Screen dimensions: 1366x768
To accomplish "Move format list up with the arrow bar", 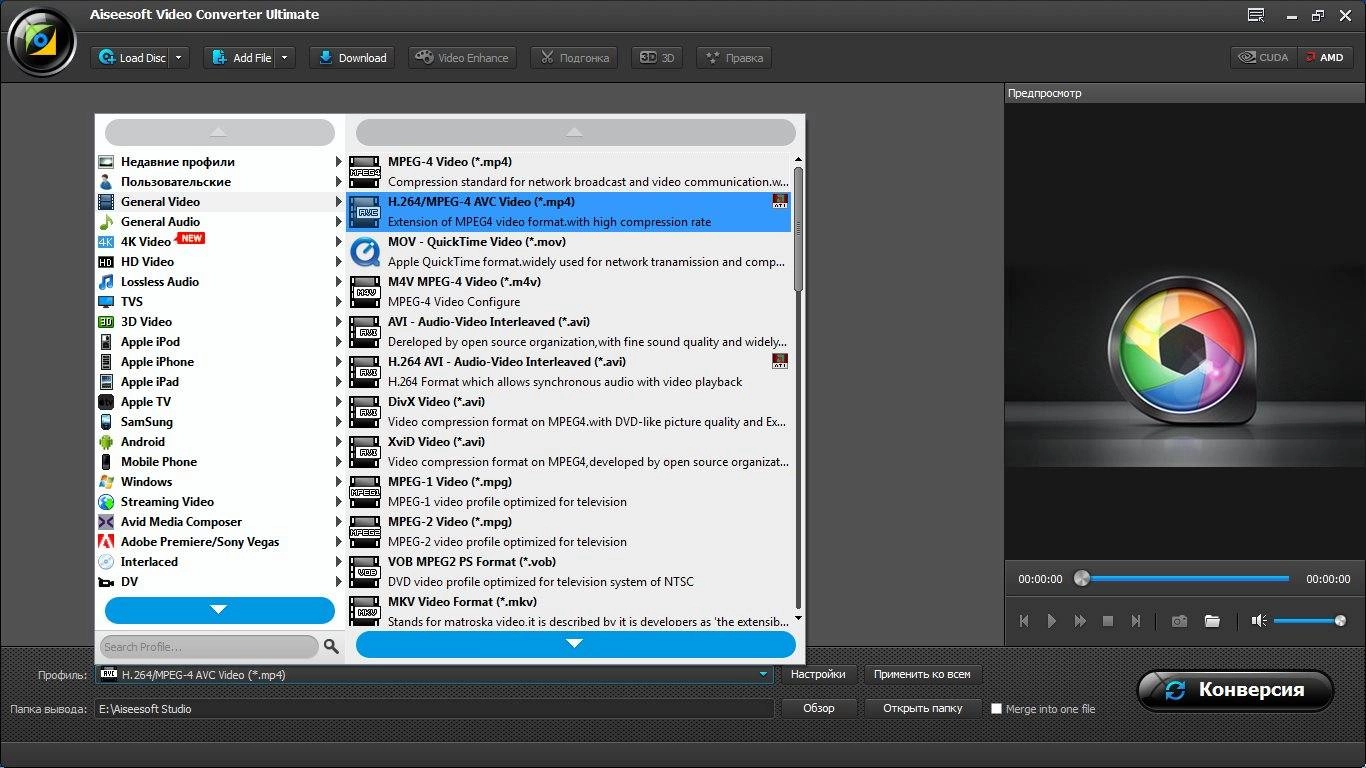I will 575,132.
